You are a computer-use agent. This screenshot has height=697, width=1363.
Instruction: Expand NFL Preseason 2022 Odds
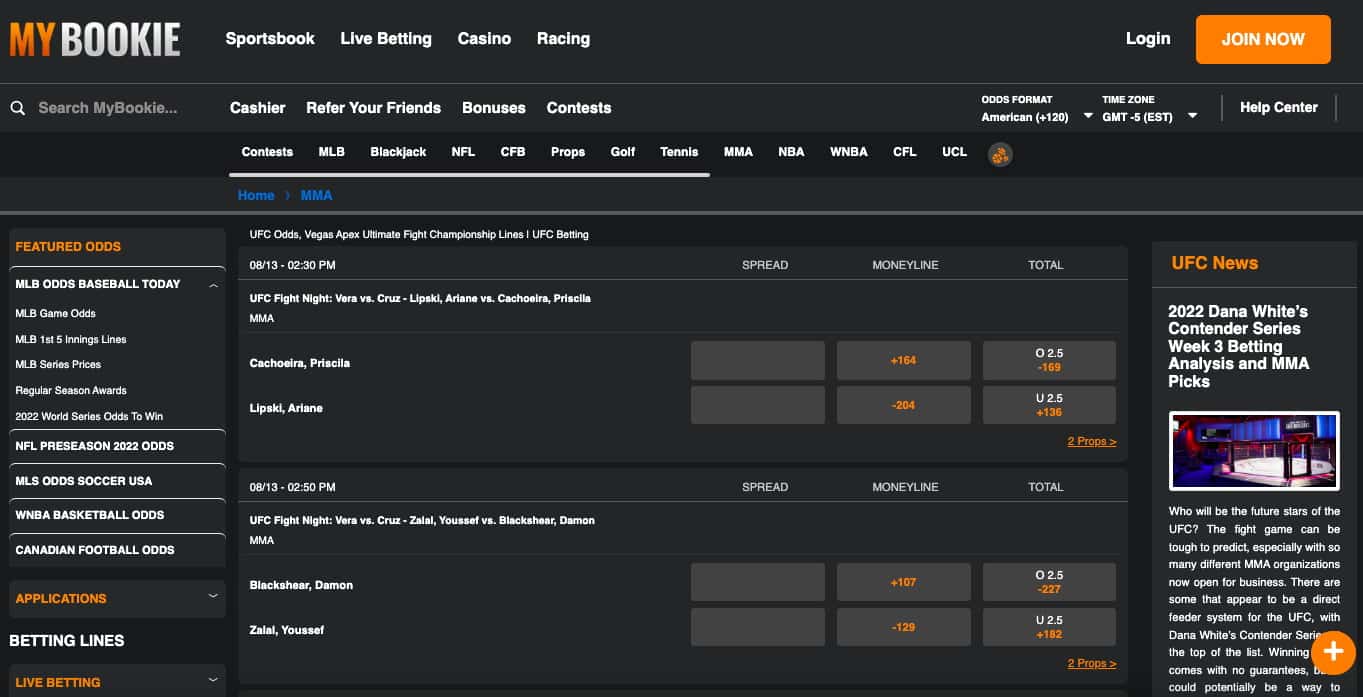pyautogui.click(x=117, y=446)
